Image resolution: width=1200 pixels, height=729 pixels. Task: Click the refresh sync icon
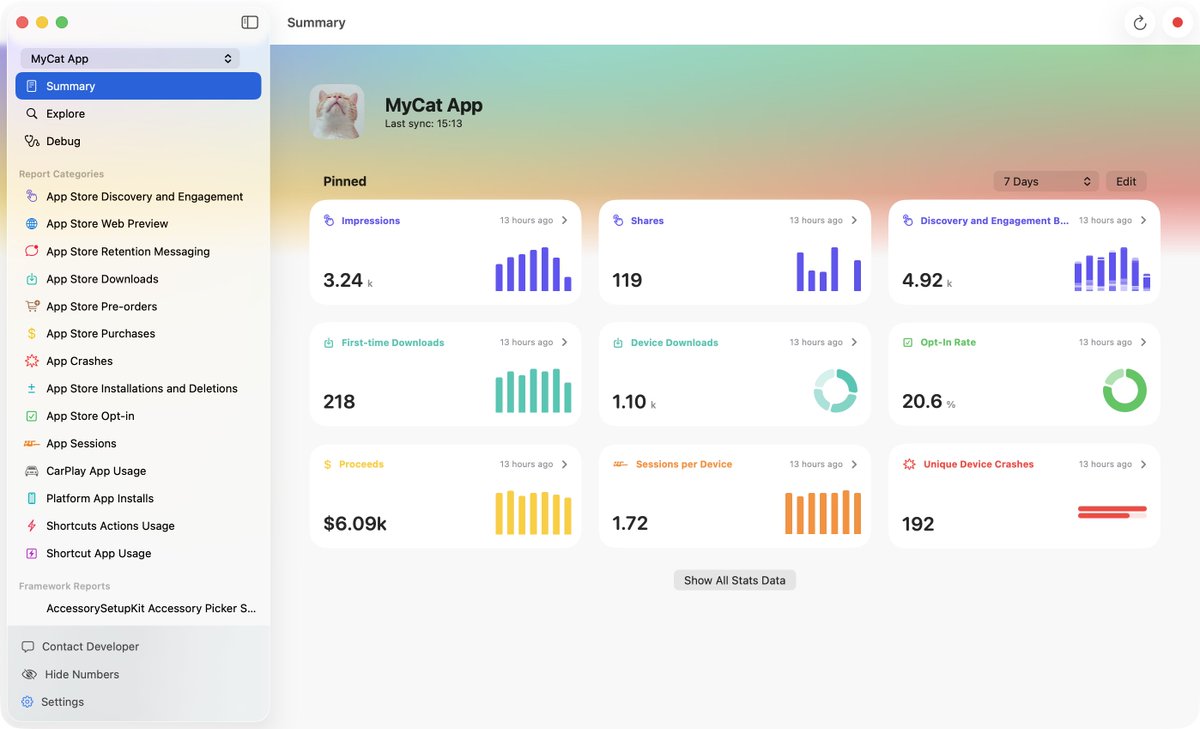(x=1139, y=23)
